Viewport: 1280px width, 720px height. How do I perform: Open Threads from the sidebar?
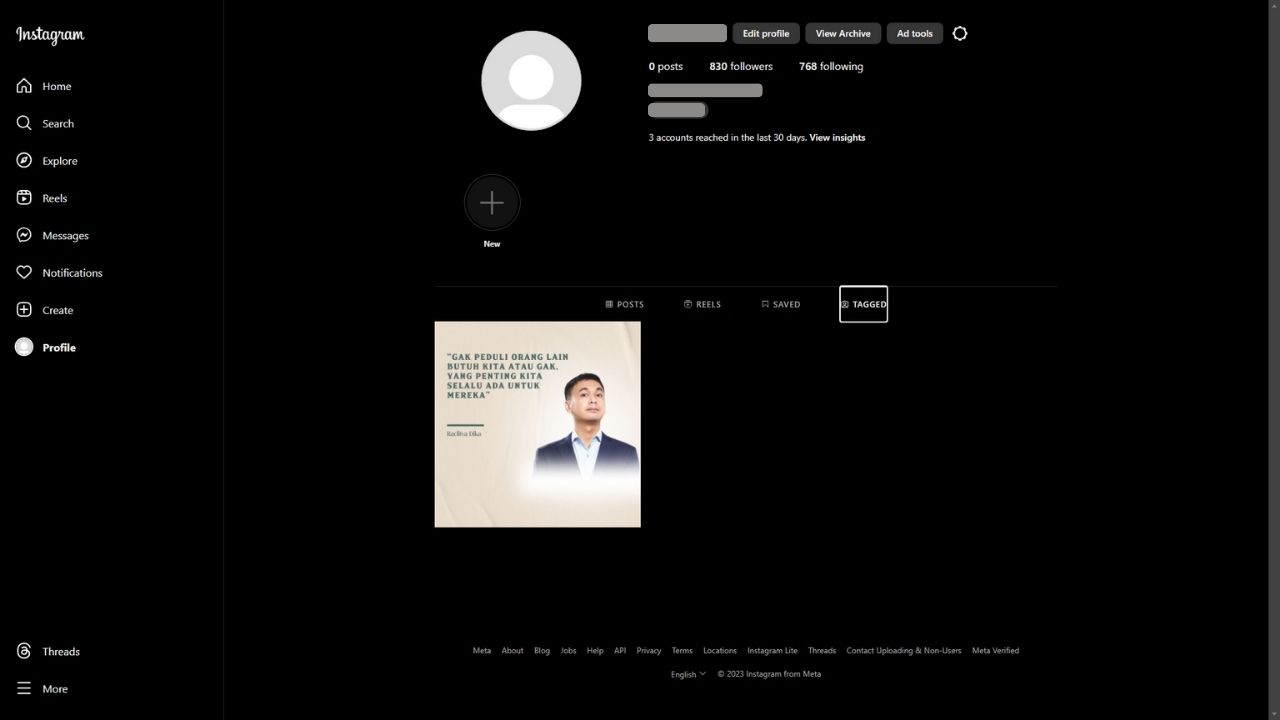click(24, 651)
